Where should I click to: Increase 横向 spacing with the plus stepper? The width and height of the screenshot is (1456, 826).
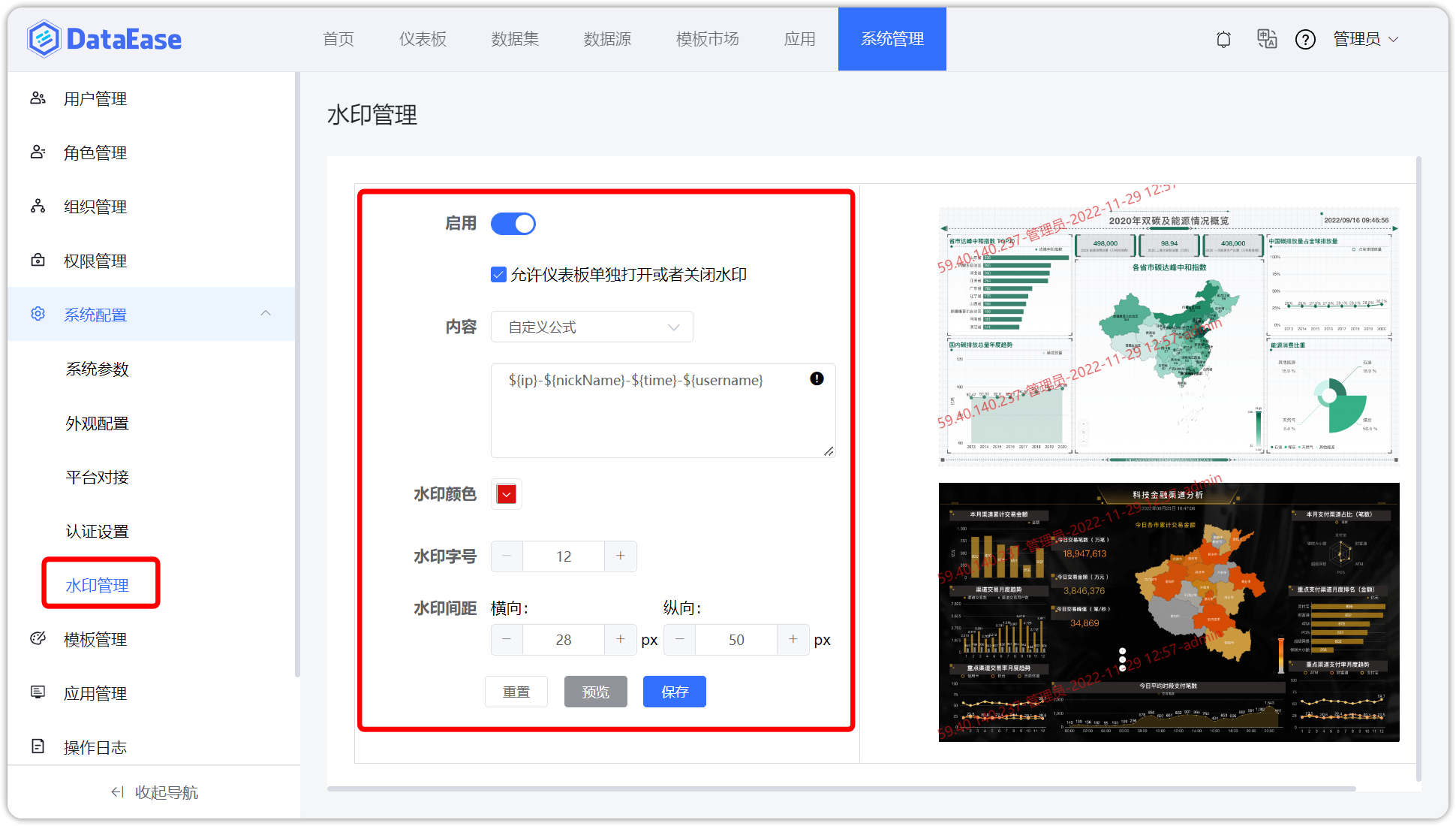point(621,639)
